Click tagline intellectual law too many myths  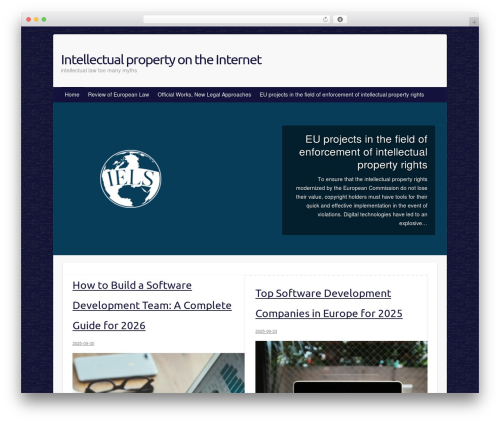coord(99,71)
